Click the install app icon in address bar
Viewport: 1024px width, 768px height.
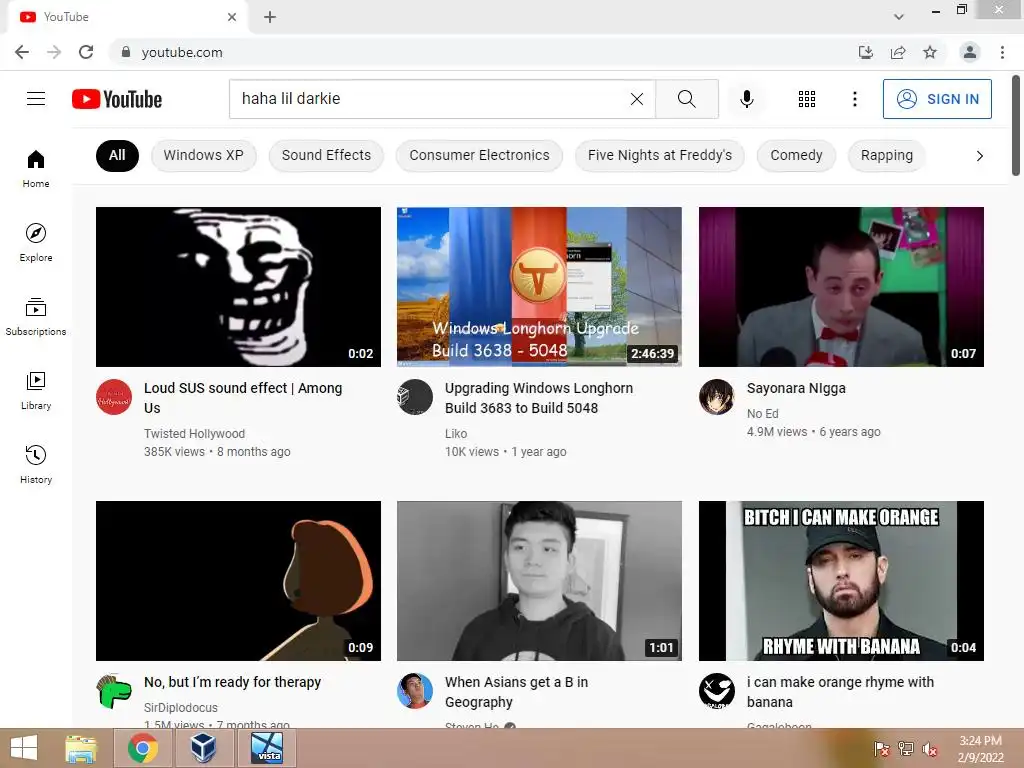point(865,52)
